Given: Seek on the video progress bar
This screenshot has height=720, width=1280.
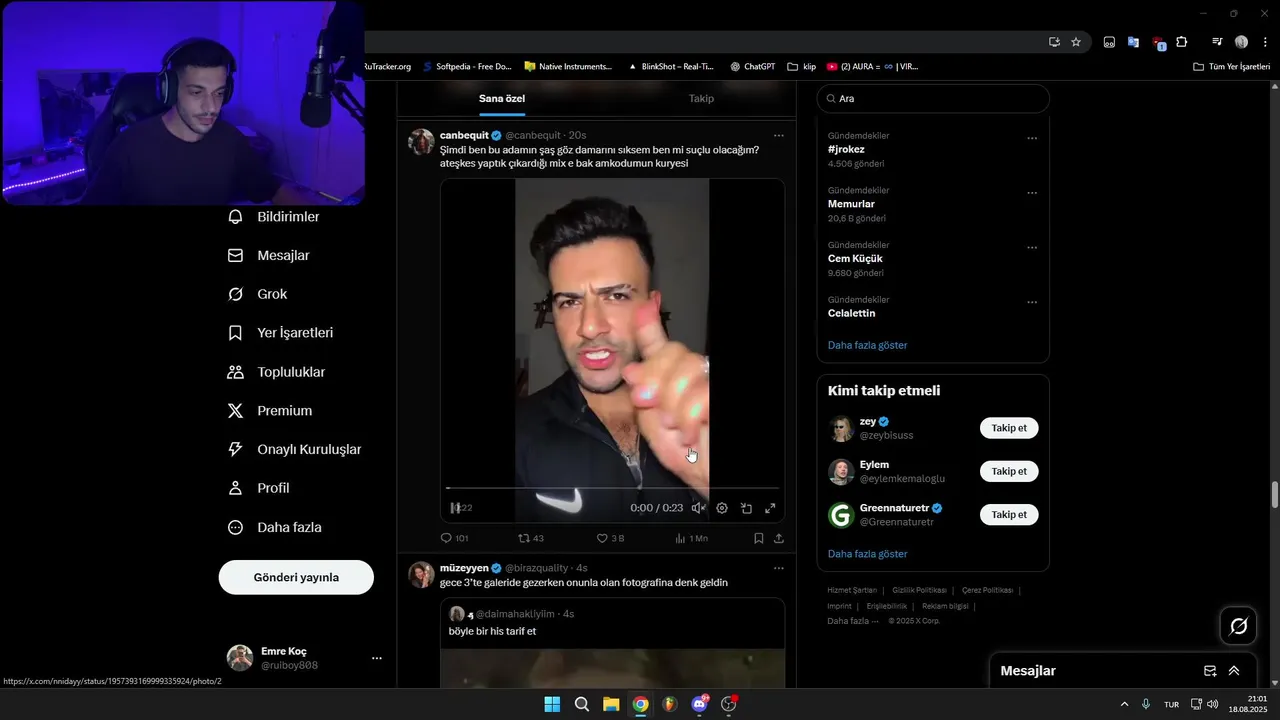Looking at the screenshot, I should (612, 488).
